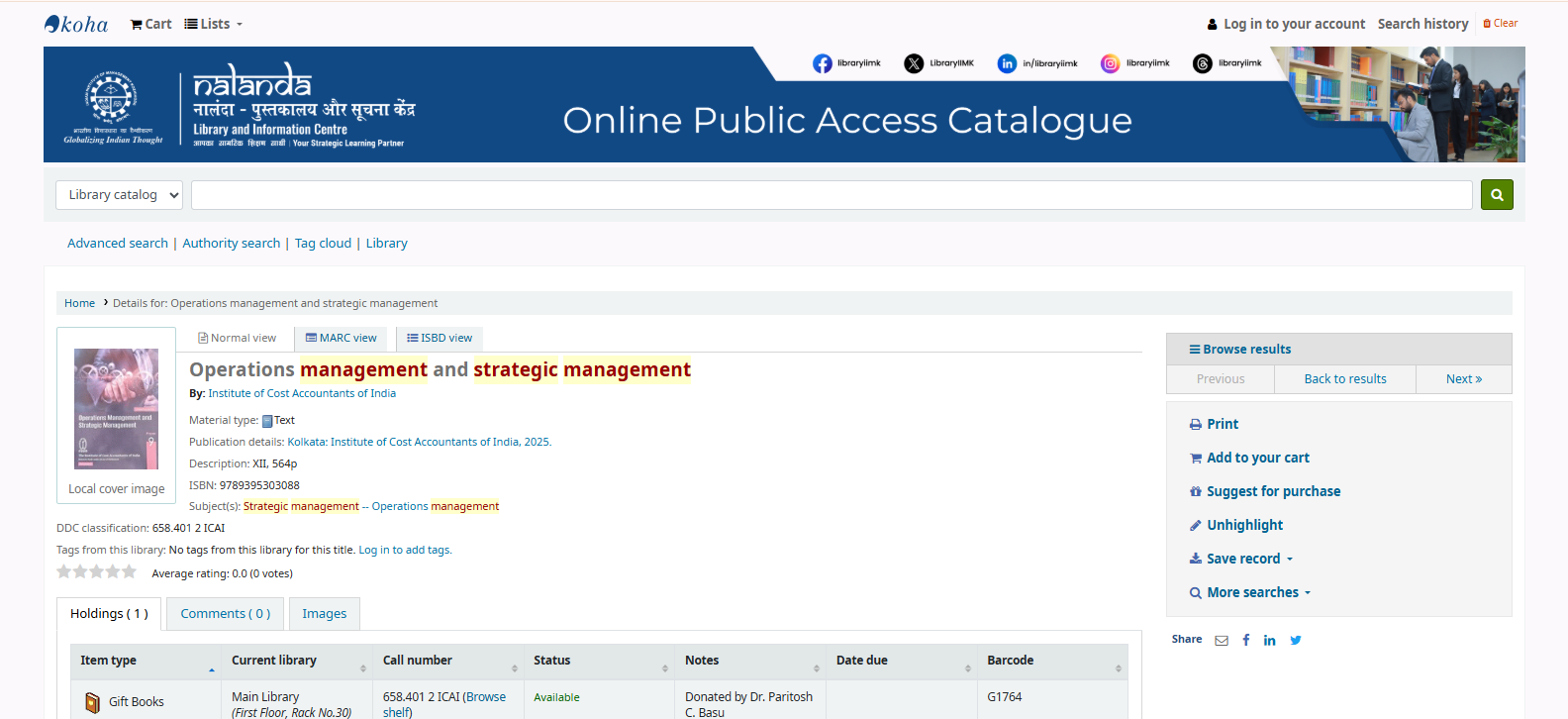Screen dimensions: 1568x719
Task: Click the book's local cover image
Action: tap(116, 409)
